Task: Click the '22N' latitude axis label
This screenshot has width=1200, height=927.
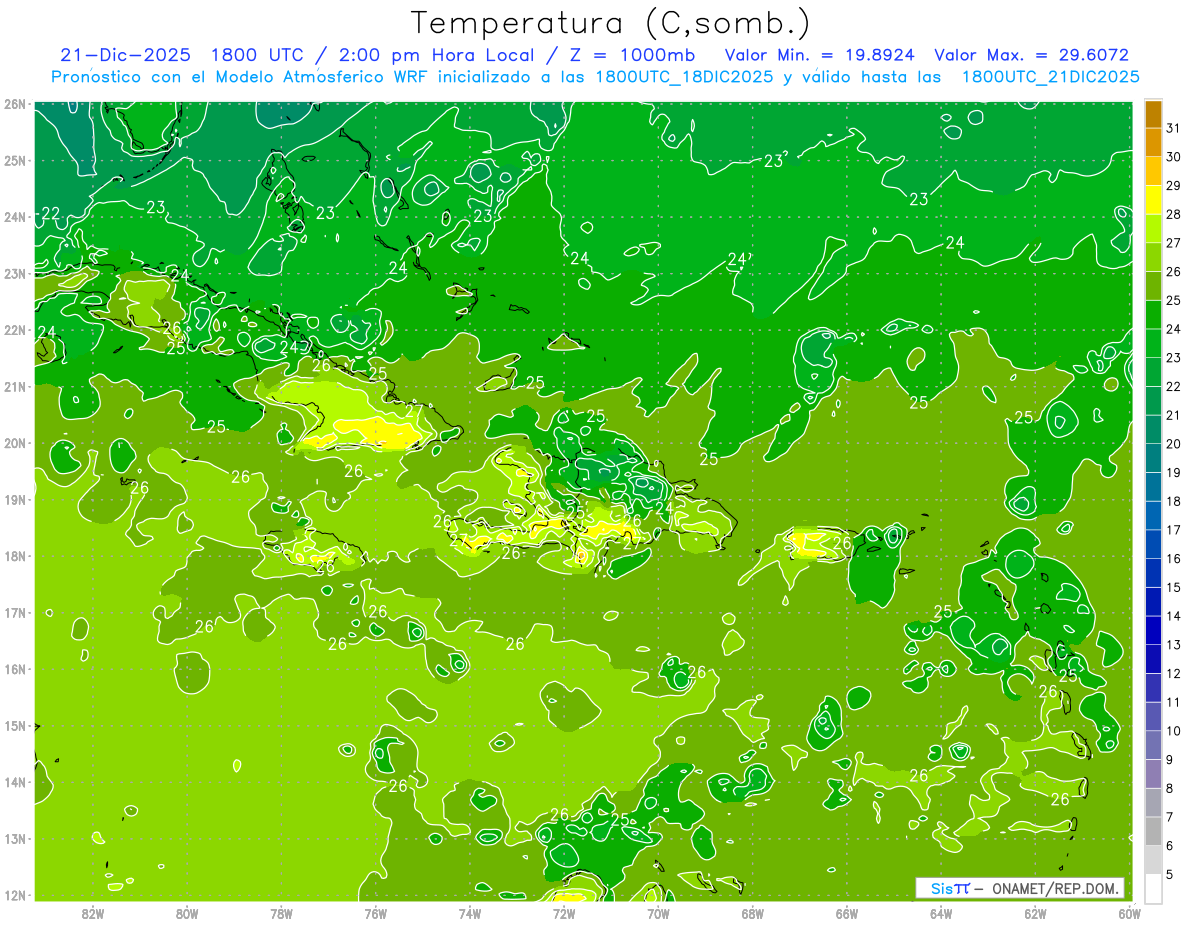Action: (15, 329)
